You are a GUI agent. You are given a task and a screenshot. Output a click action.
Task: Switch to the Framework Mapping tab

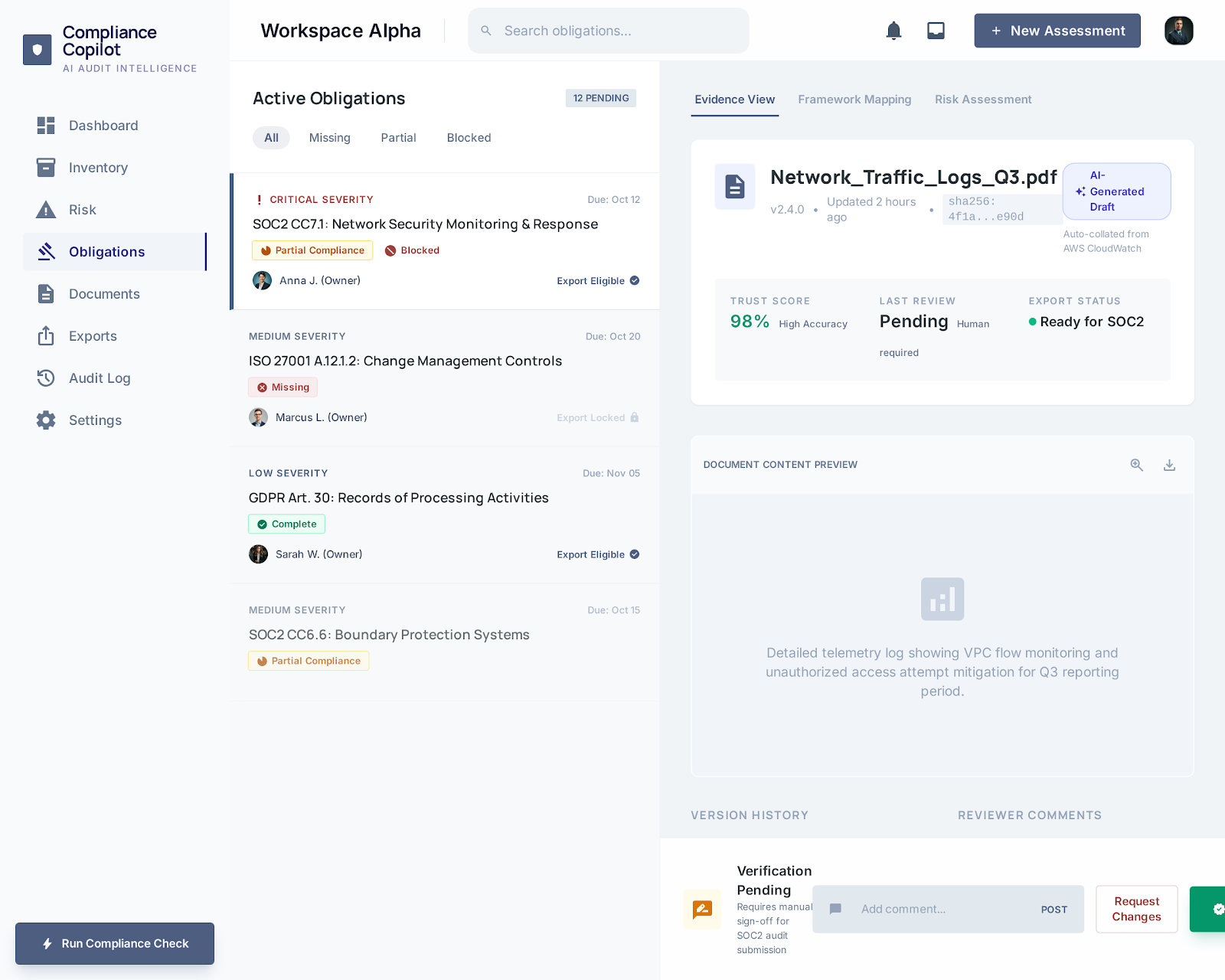tap(854, 100)
